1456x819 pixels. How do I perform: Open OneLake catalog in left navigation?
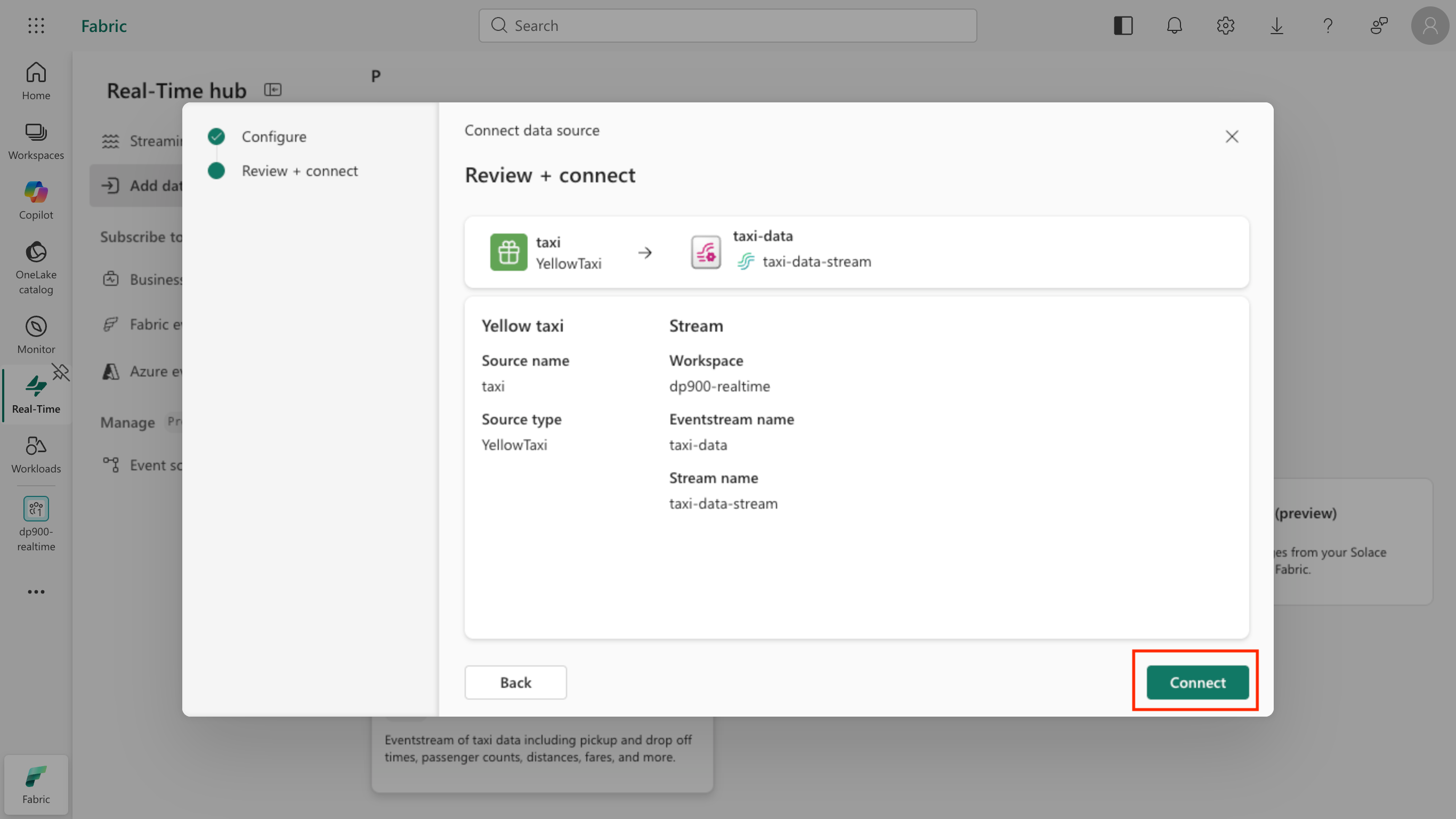36,268
